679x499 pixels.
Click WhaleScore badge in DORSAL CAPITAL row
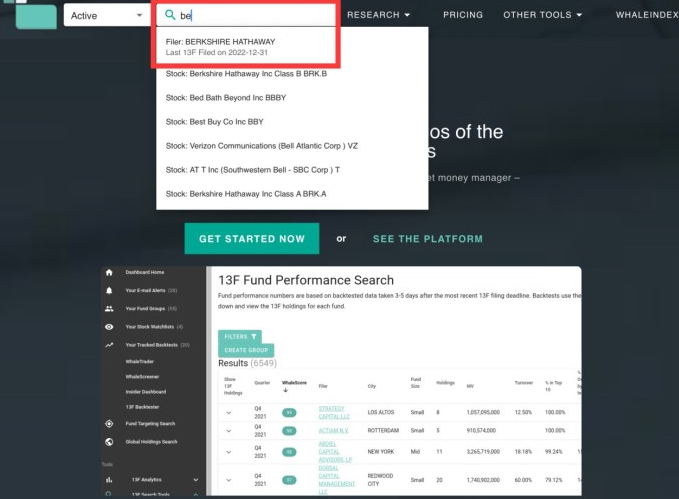(x=289, y=480)
